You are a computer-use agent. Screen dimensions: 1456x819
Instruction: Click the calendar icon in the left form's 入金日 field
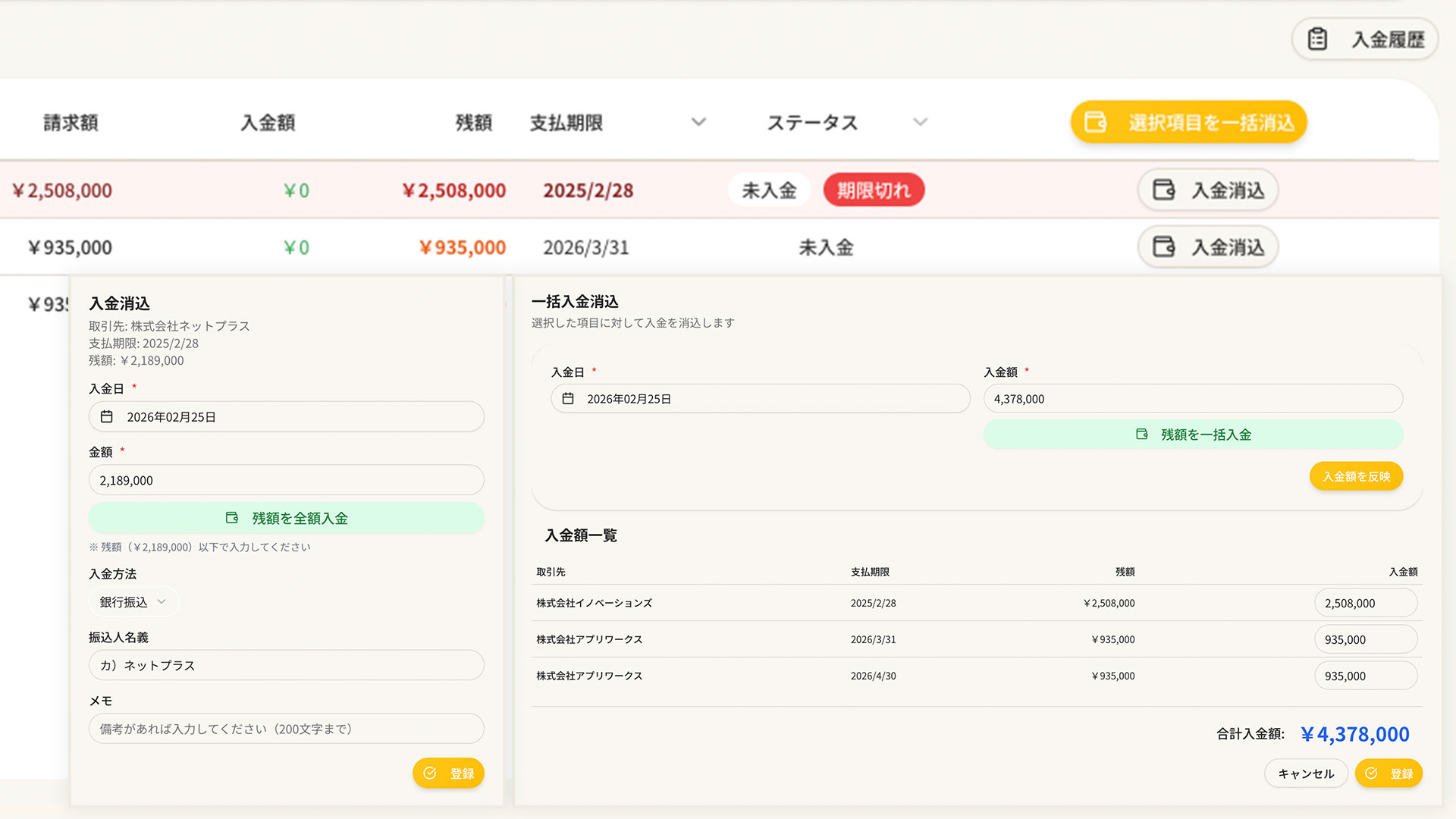click(x=107, y=417)
